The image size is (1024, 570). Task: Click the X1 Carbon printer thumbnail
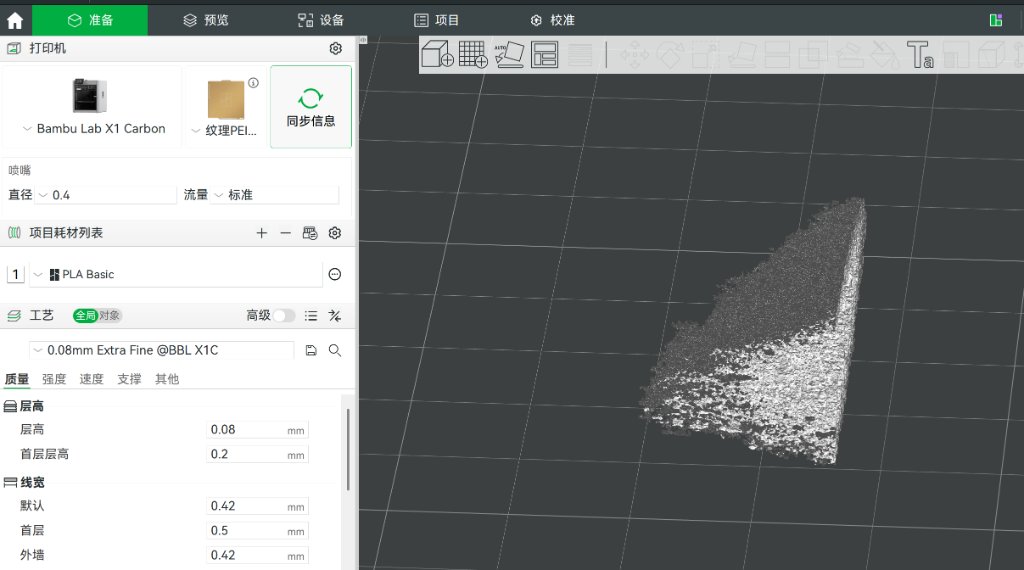tap(89, 95)
